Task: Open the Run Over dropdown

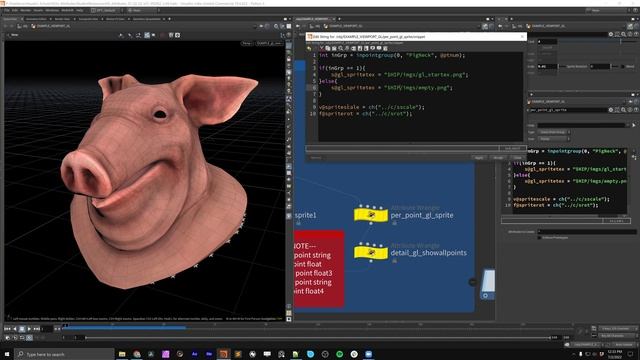Action: coord(554,139)
